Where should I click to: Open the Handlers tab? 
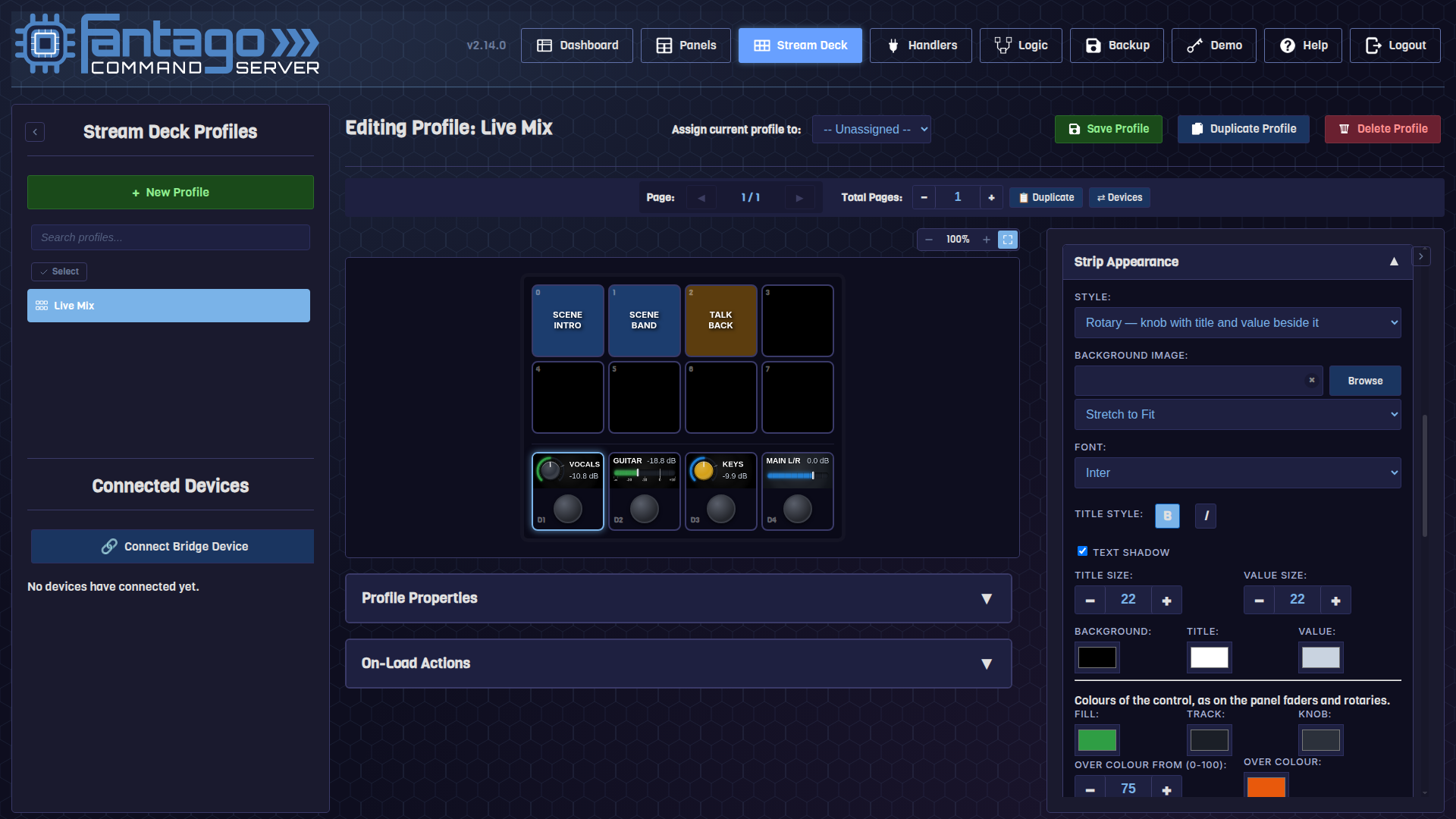click(x=921, y=45)
